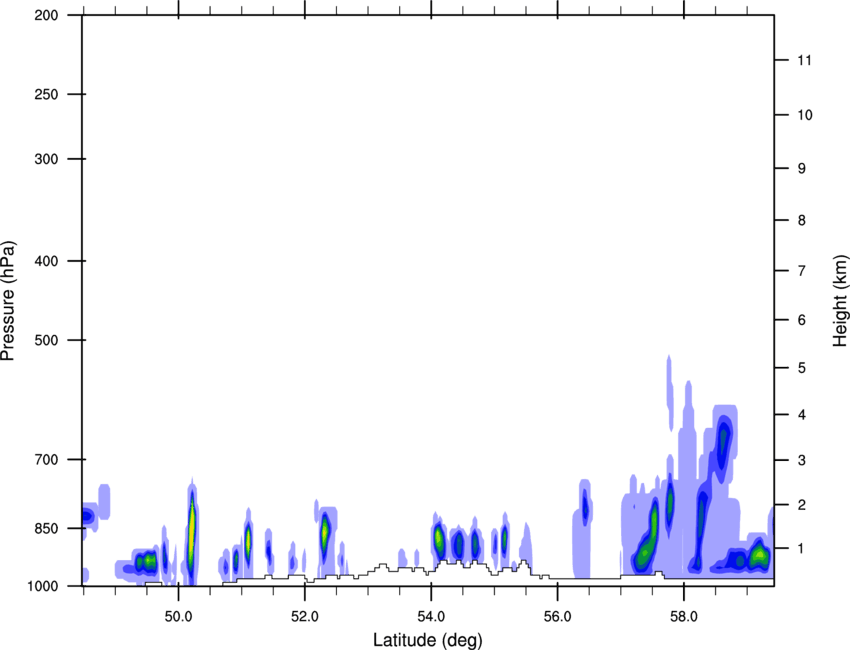The image size is (850, 650).
Task: Click the 400 pressure tick label
Action: click(x=46, y=261)
